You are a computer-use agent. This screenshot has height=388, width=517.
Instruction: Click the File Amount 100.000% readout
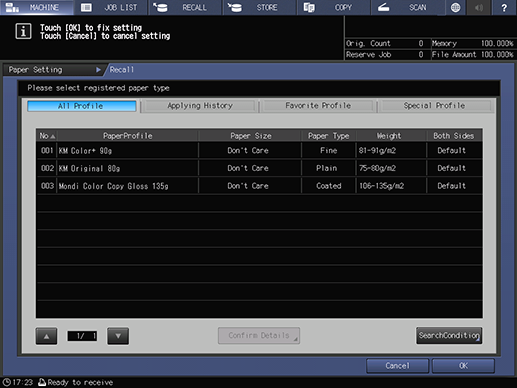point(473,55)
